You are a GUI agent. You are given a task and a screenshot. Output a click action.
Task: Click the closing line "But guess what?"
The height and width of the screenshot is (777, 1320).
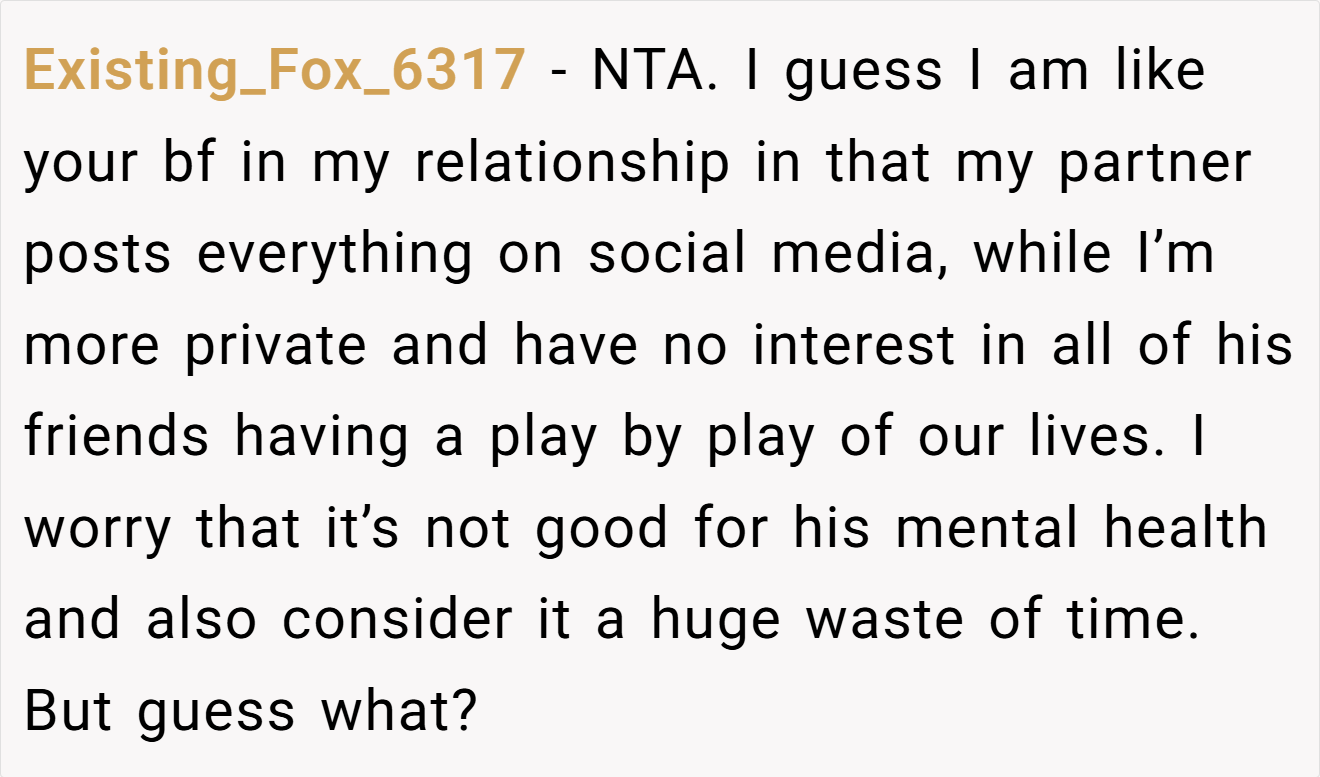pyautogui.click(x=248, y=713)
